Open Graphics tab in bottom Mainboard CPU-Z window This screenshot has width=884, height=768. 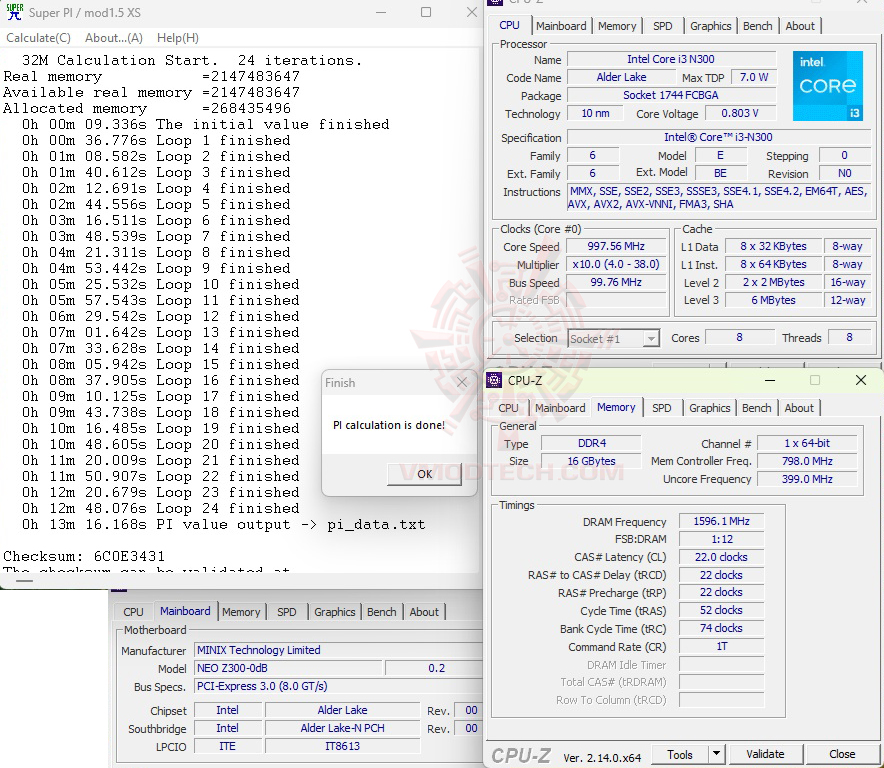(334, 612)
